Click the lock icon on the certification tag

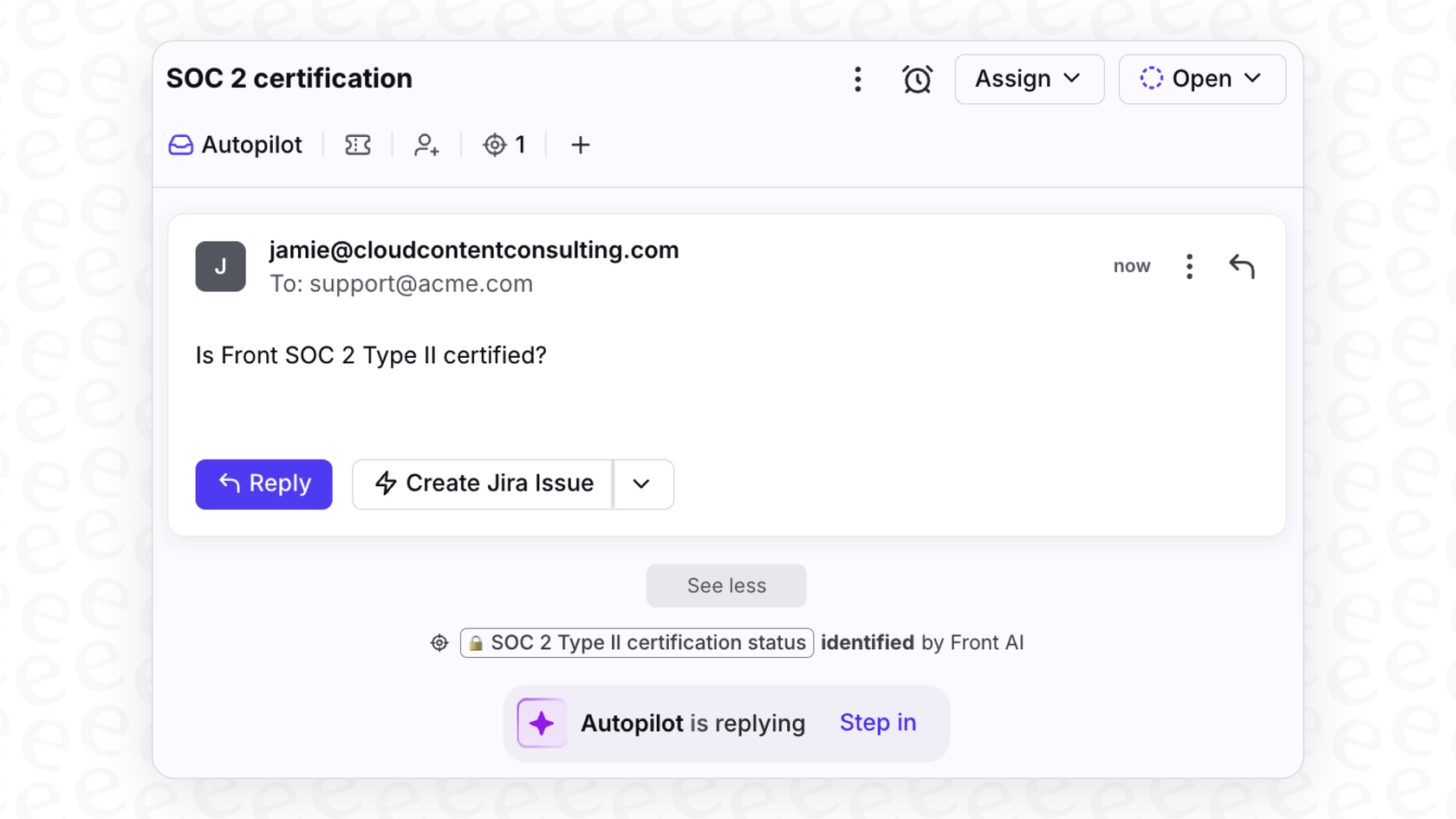click(x=477, y=643)
